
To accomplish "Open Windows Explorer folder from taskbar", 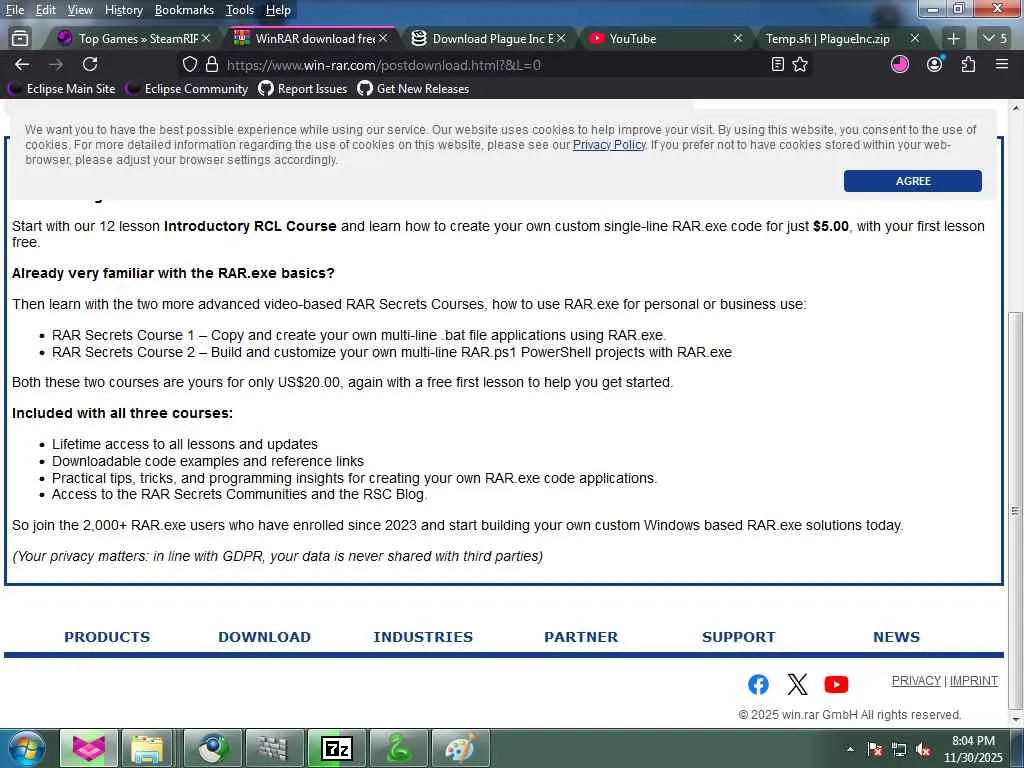I will [148, 748].
